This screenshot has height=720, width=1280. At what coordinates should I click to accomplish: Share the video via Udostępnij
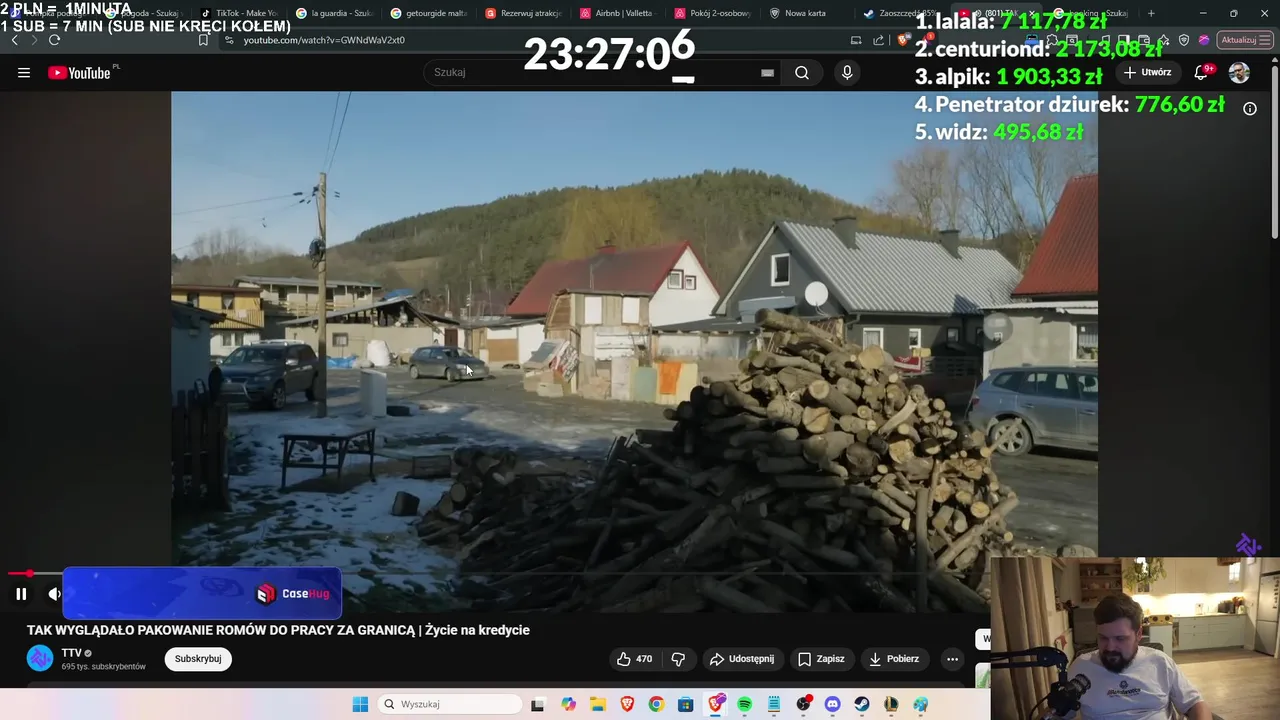742,659
